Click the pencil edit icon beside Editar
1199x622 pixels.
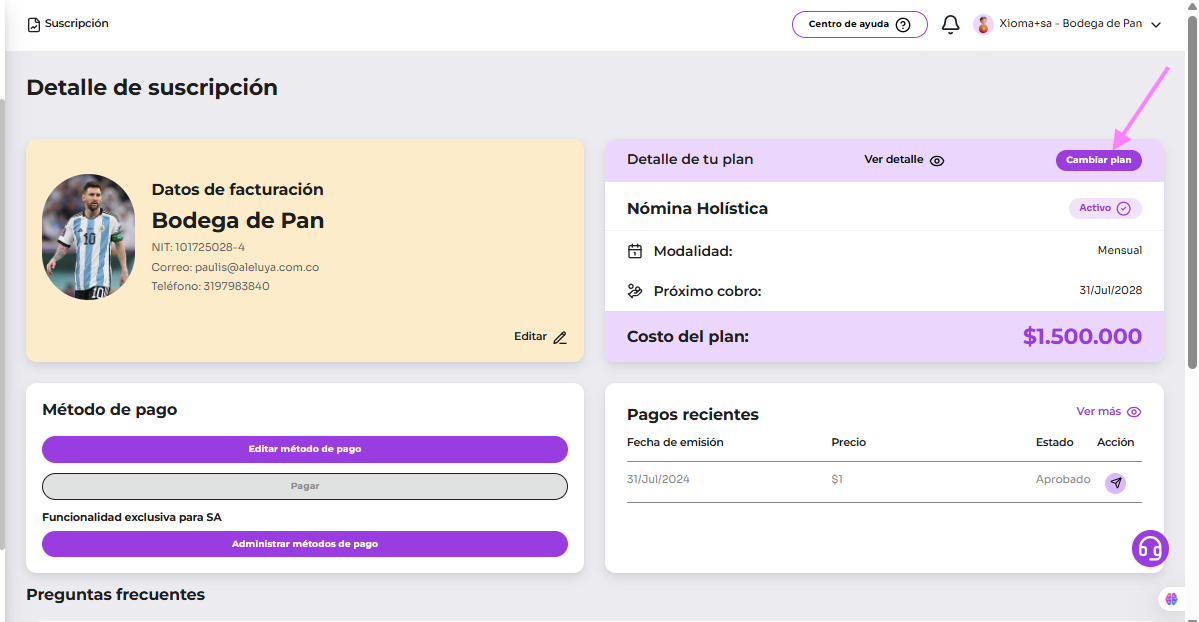pos(560,337)
